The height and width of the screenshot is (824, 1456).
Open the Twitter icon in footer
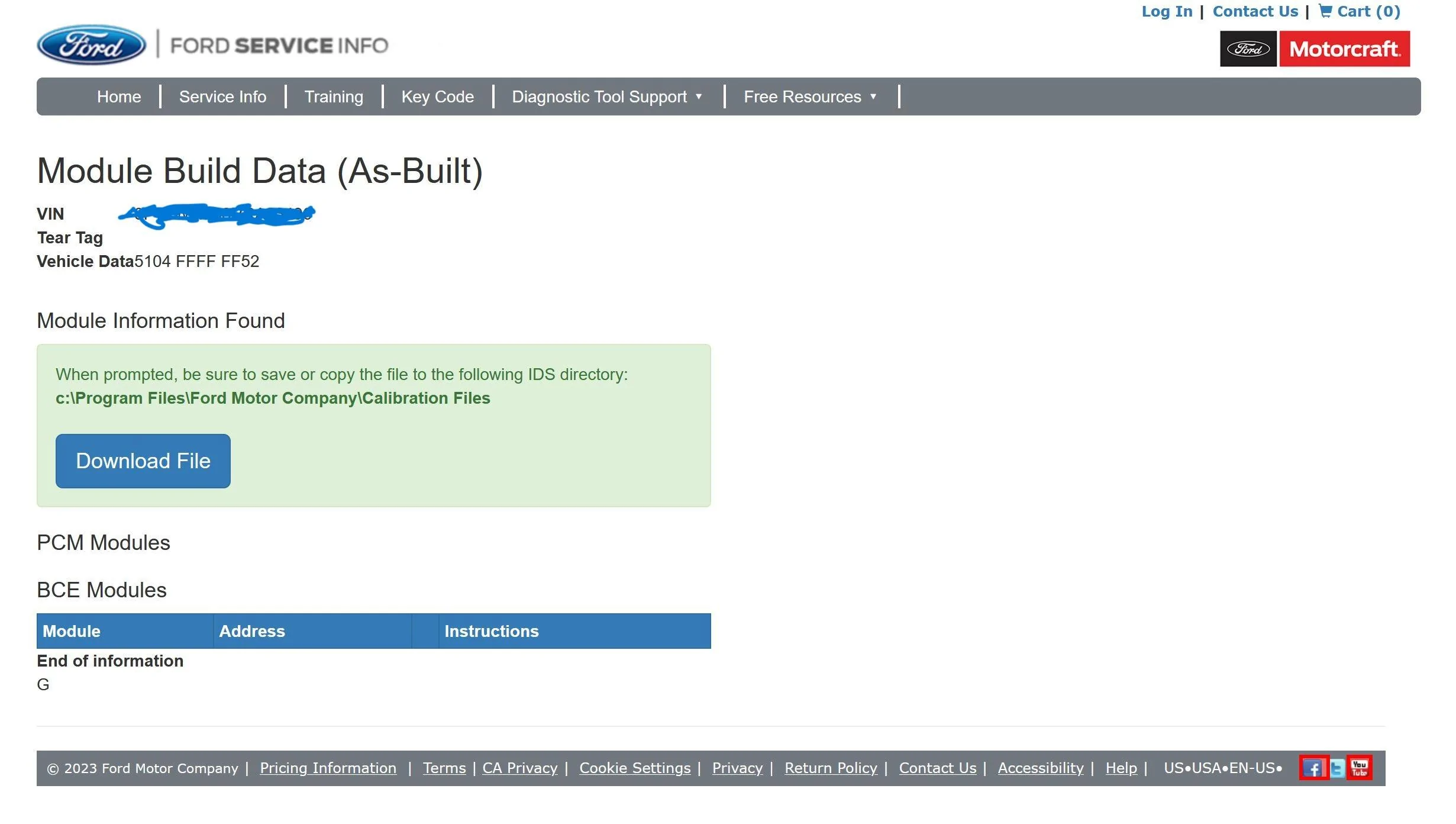click(1337, 768)
